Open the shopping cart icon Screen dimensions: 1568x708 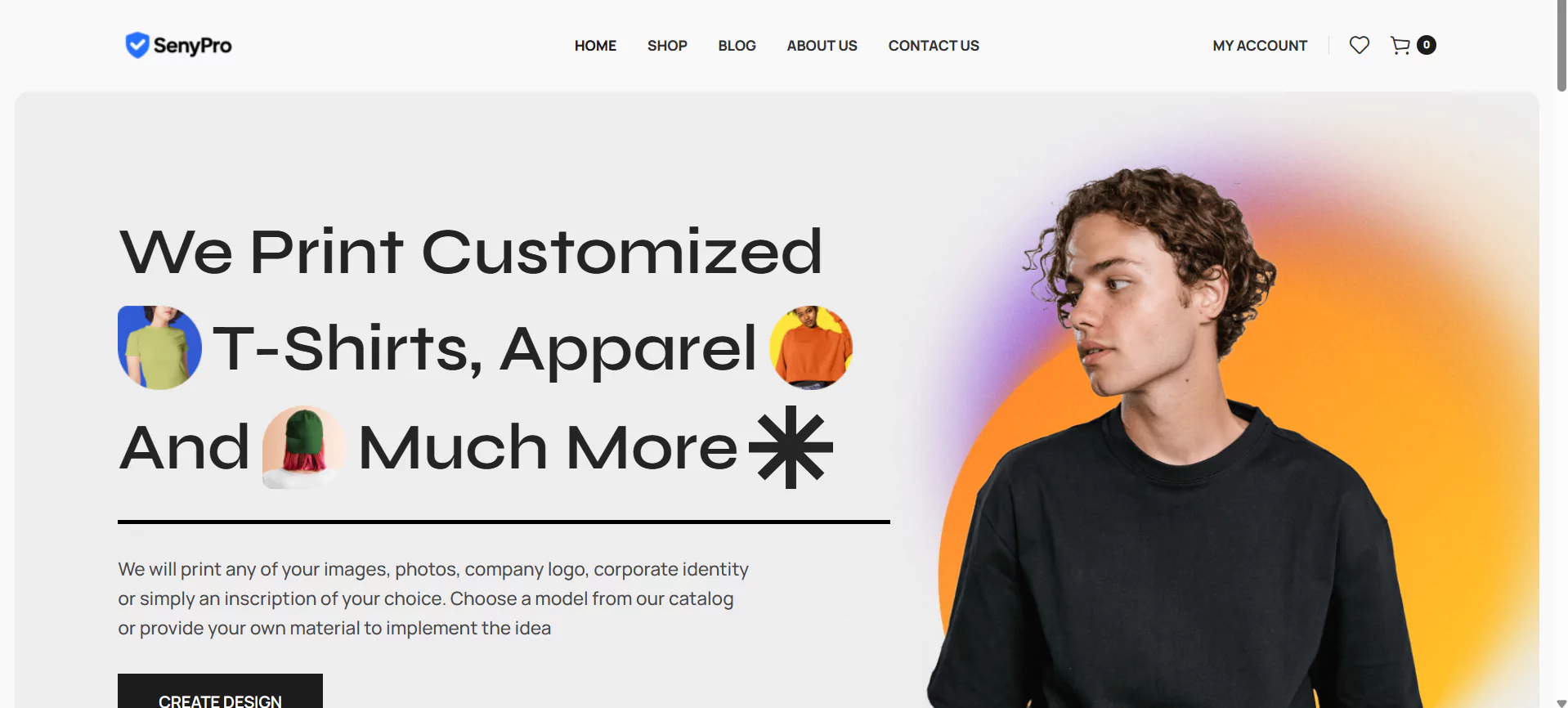[x=1400, y=46]
